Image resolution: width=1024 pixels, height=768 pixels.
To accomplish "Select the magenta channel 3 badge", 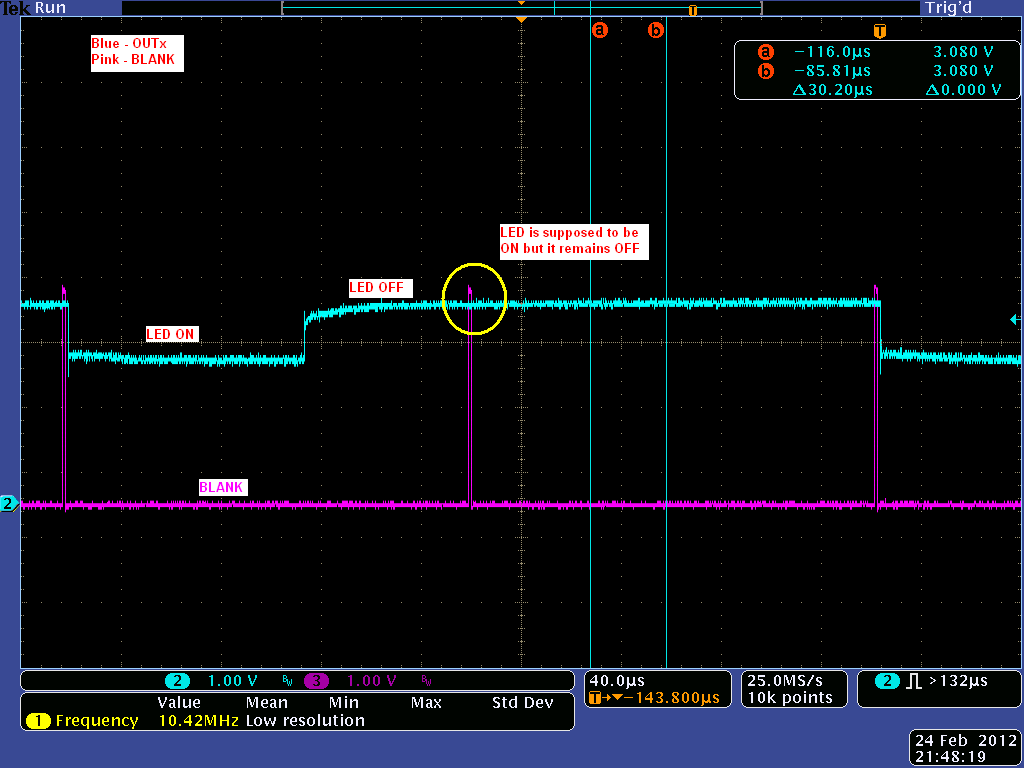I will 316,681.
